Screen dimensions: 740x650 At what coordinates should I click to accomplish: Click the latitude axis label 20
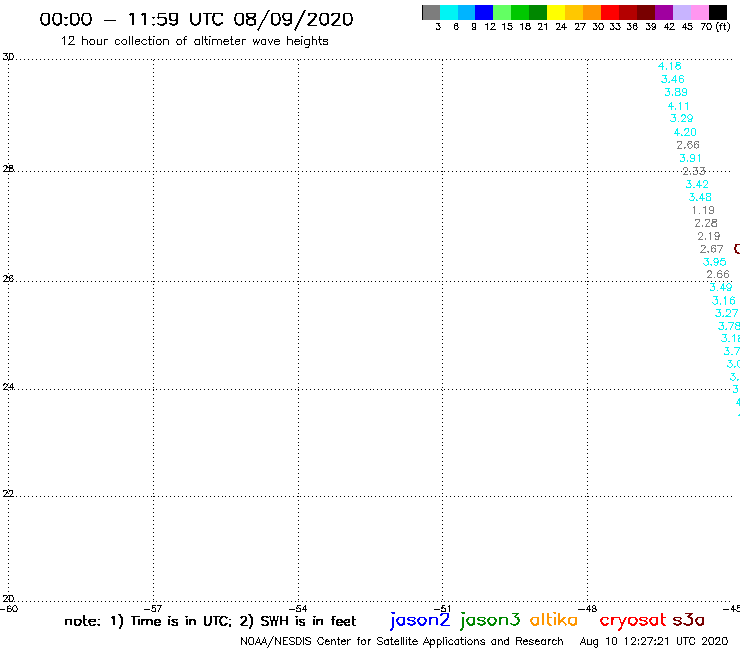(x=8, y=599)
